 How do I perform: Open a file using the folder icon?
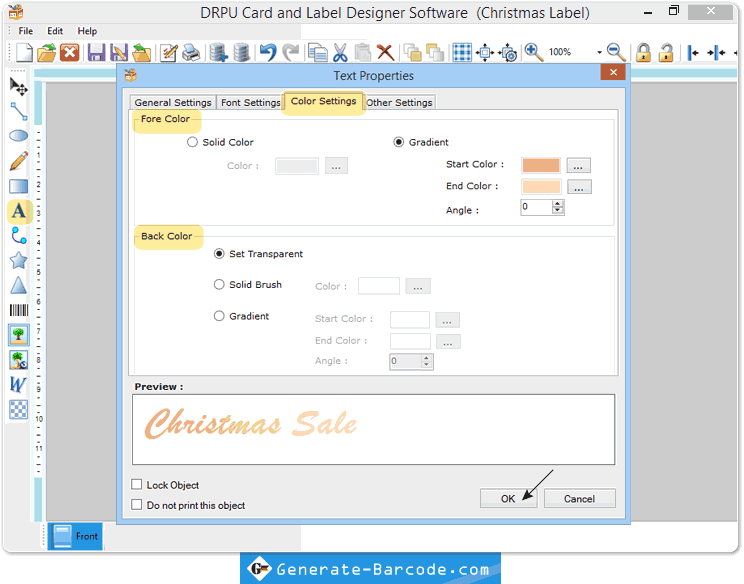click(x=46, y=52)
